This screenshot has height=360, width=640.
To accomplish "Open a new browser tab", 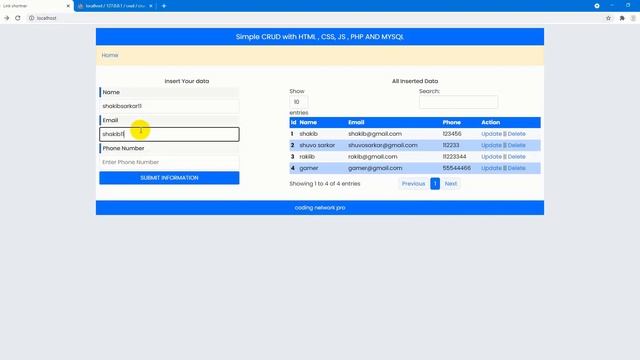I will click(164, 6).
